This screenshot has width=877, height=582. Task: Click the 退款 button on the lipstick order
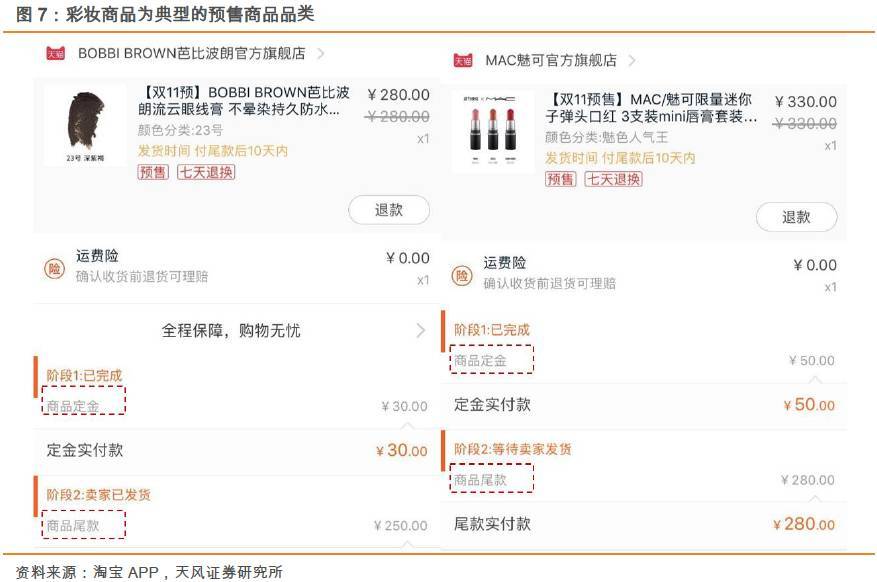pos(798,217)
